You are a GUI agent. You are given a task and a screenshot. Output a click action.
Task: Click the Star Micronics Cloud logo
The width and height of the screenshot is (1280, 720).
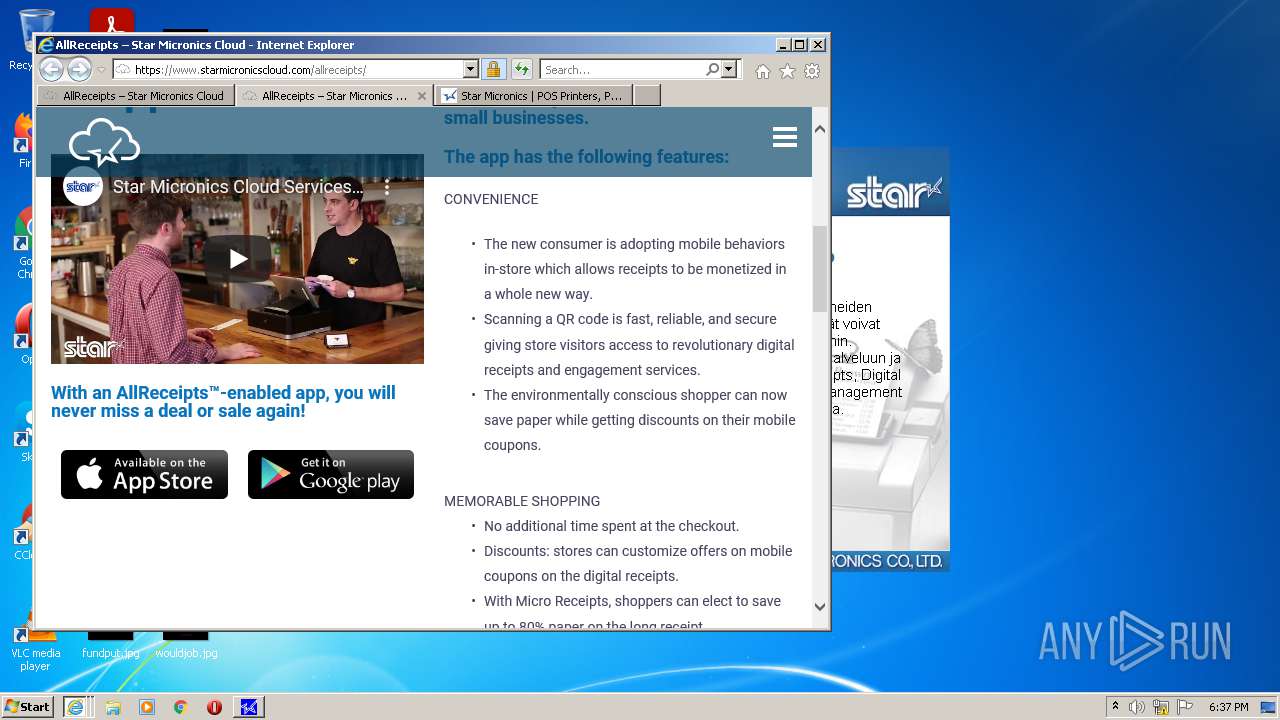[104, 142]
